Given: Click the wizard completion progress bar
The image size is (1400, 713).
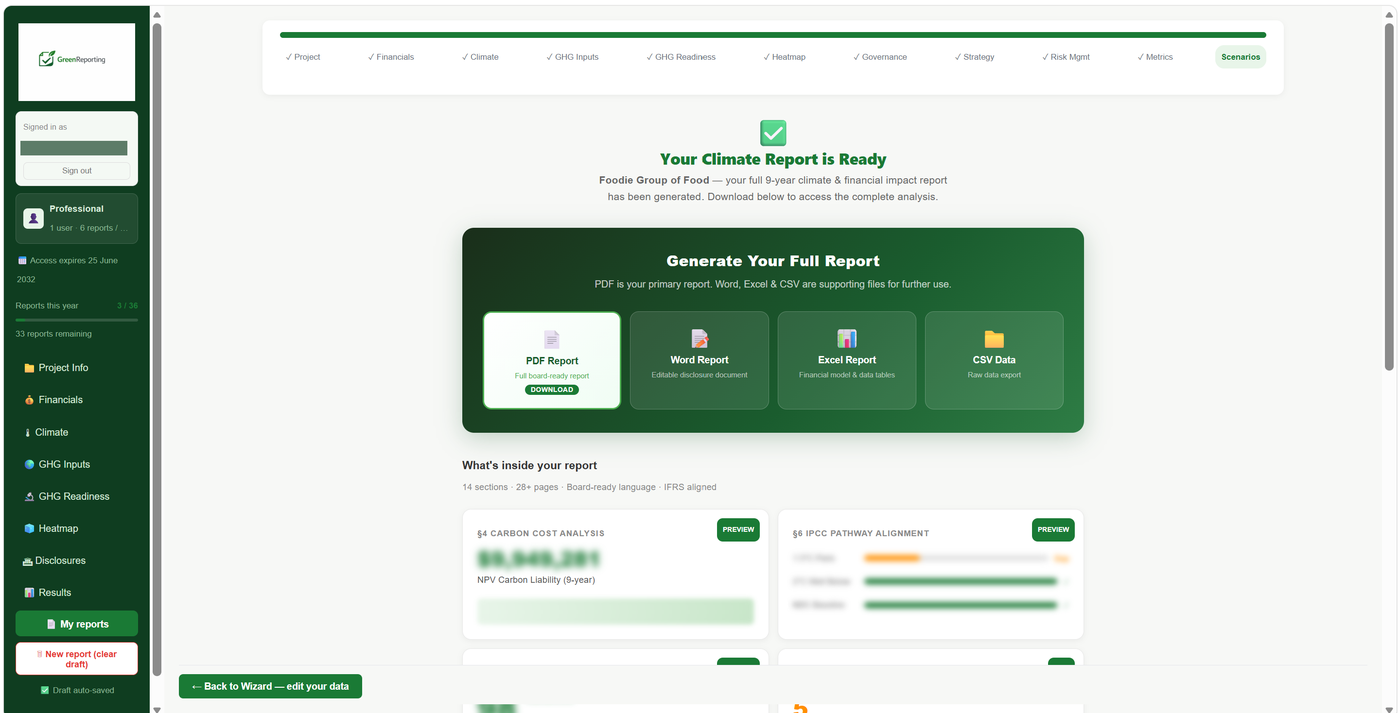Looking at the screenshot, I should coord(773,35).
